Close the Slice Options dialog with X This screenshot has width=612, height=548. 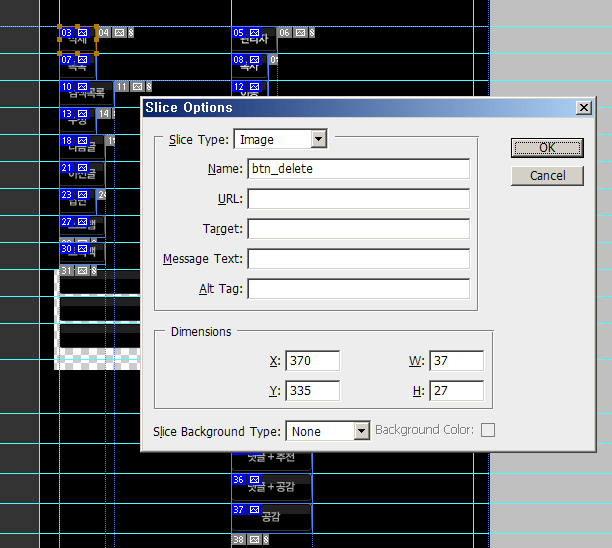click(584, 107)
